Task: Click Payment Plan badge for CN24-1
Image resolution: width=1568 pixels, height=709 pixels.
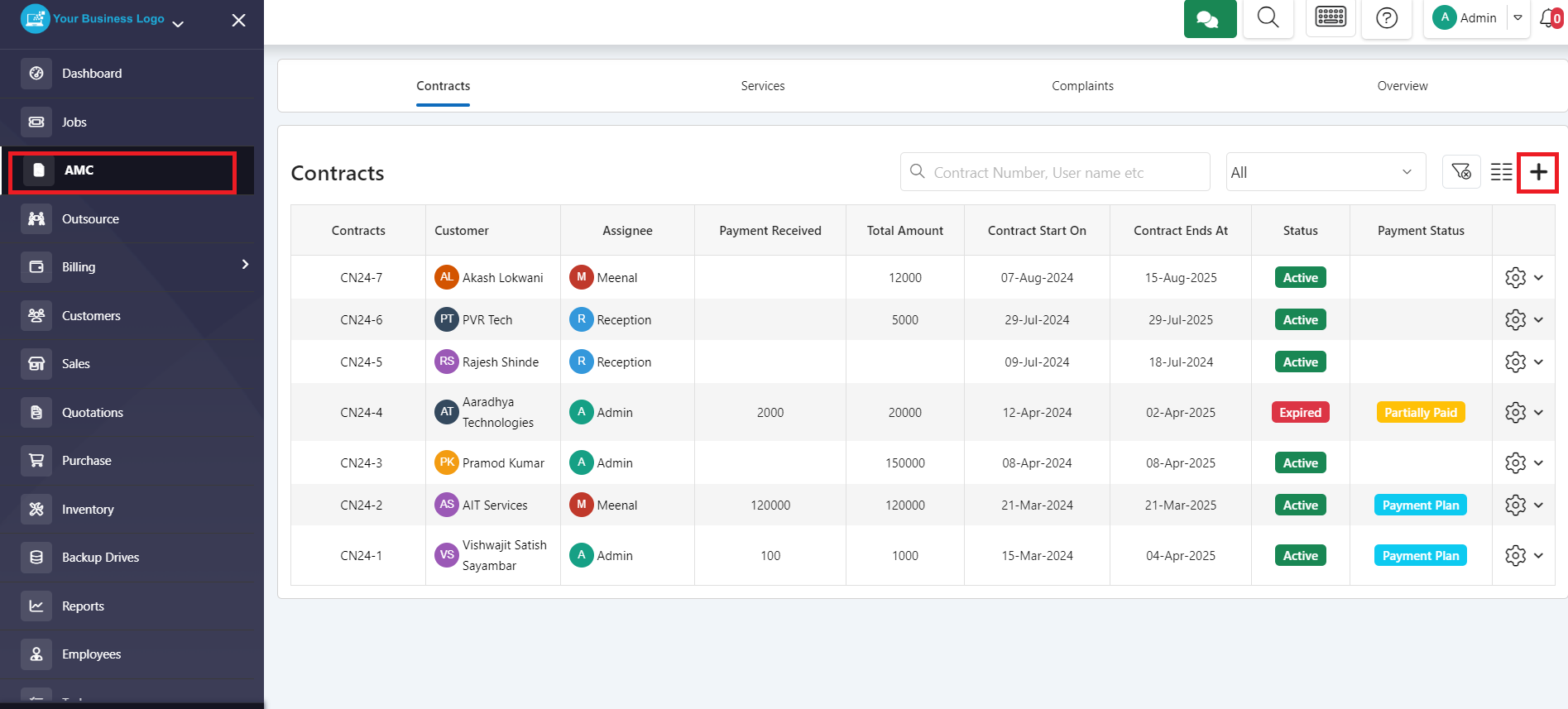Action: coord(1421,556)
